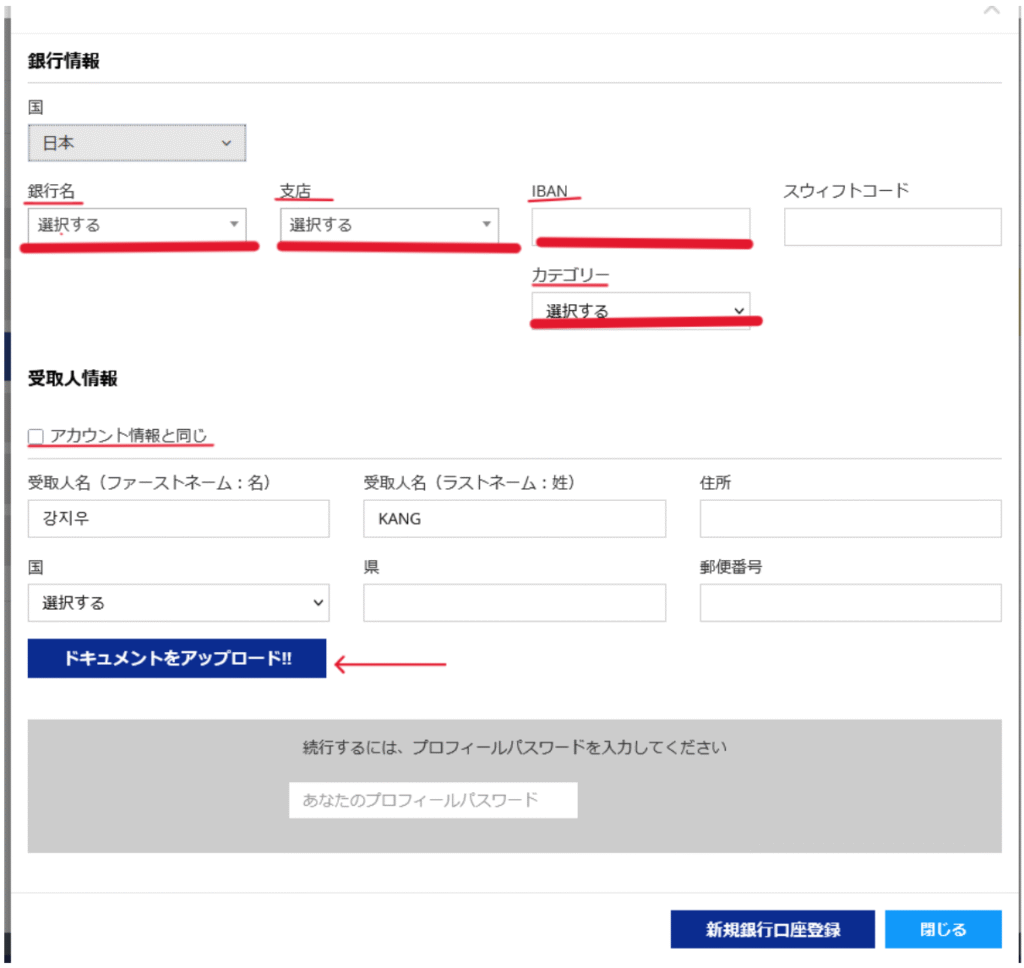Click the 郵便番号 postal code field
The image size is (1024, 968).
coord(850,603)
